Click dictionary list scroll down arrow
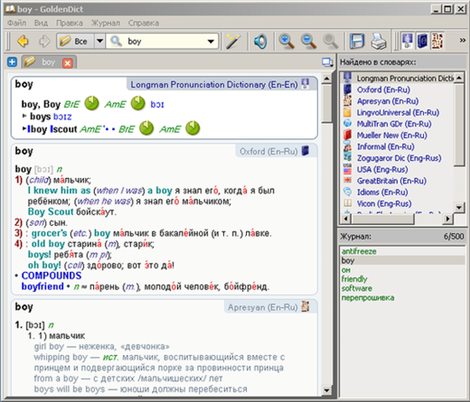Screen dimensions: 470x402 (459, 207)
